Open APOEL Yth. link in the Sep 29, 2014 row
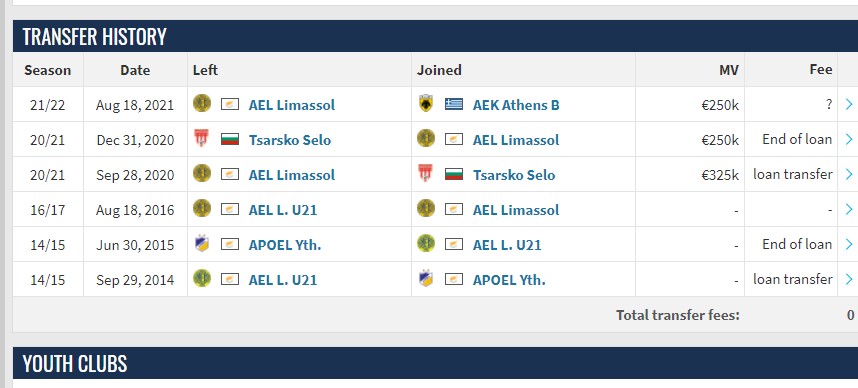This screenshot has width=858, height=388. 509,280
